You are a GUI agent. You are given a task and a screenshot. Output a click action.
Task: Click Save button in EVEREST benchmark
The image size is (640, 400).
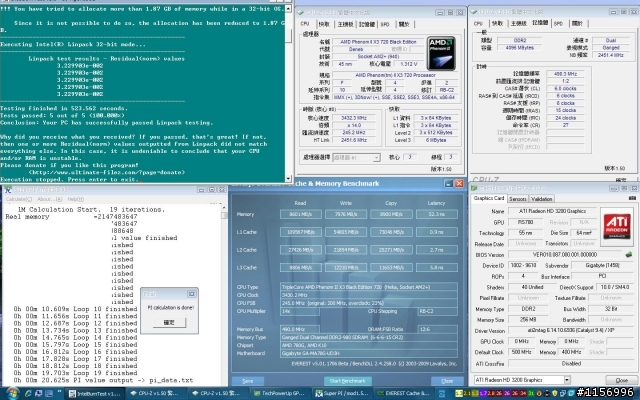coord(248,381)
